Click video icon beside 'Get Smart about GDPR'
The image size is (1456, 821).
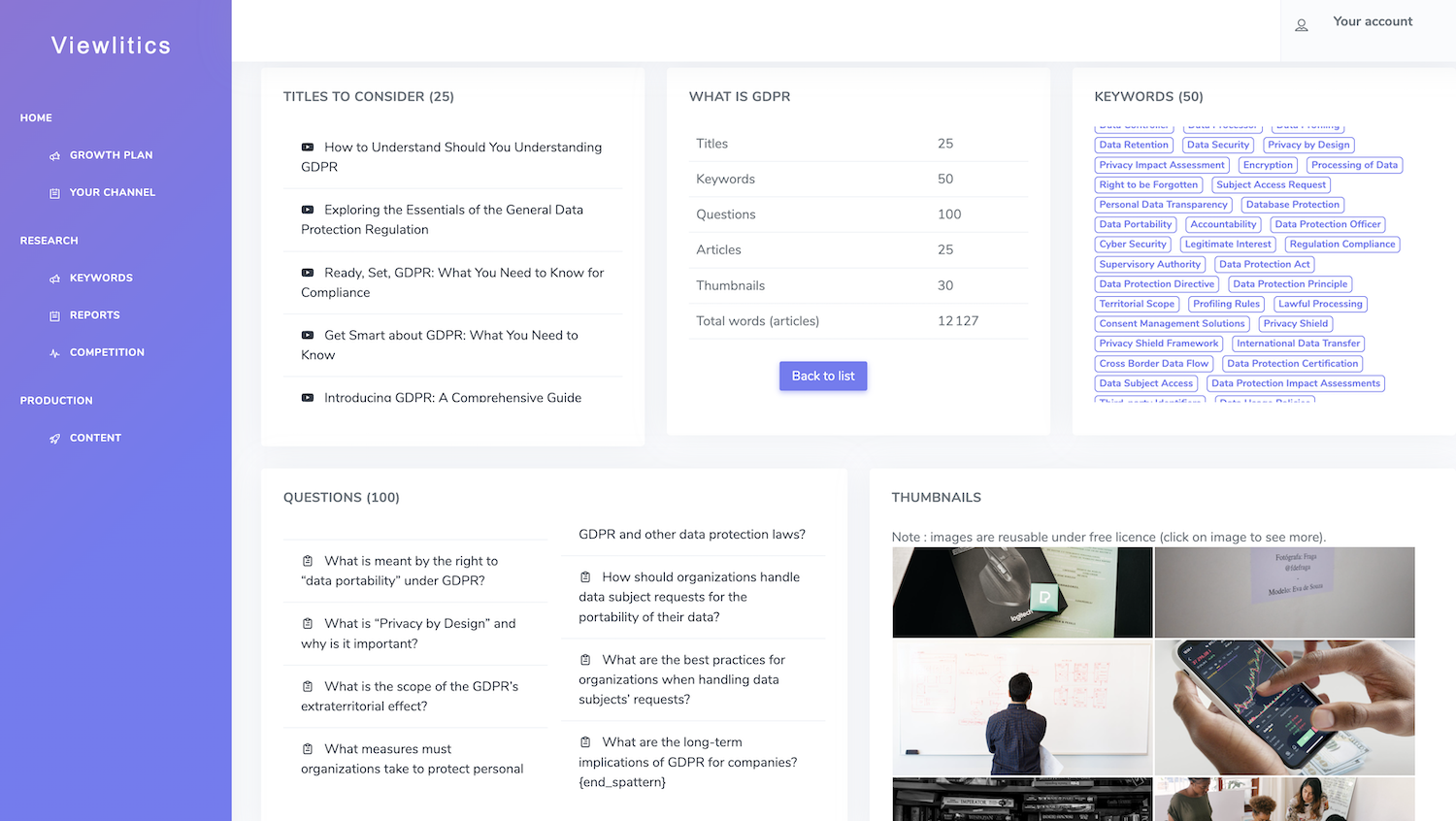point(308,335)
